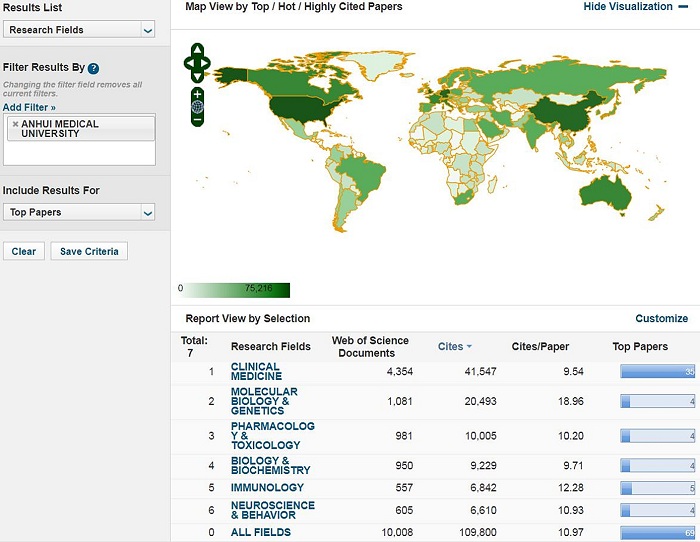Click the Save Criteria button
This screenshot has width=700, height=542.
pos(89,251)
